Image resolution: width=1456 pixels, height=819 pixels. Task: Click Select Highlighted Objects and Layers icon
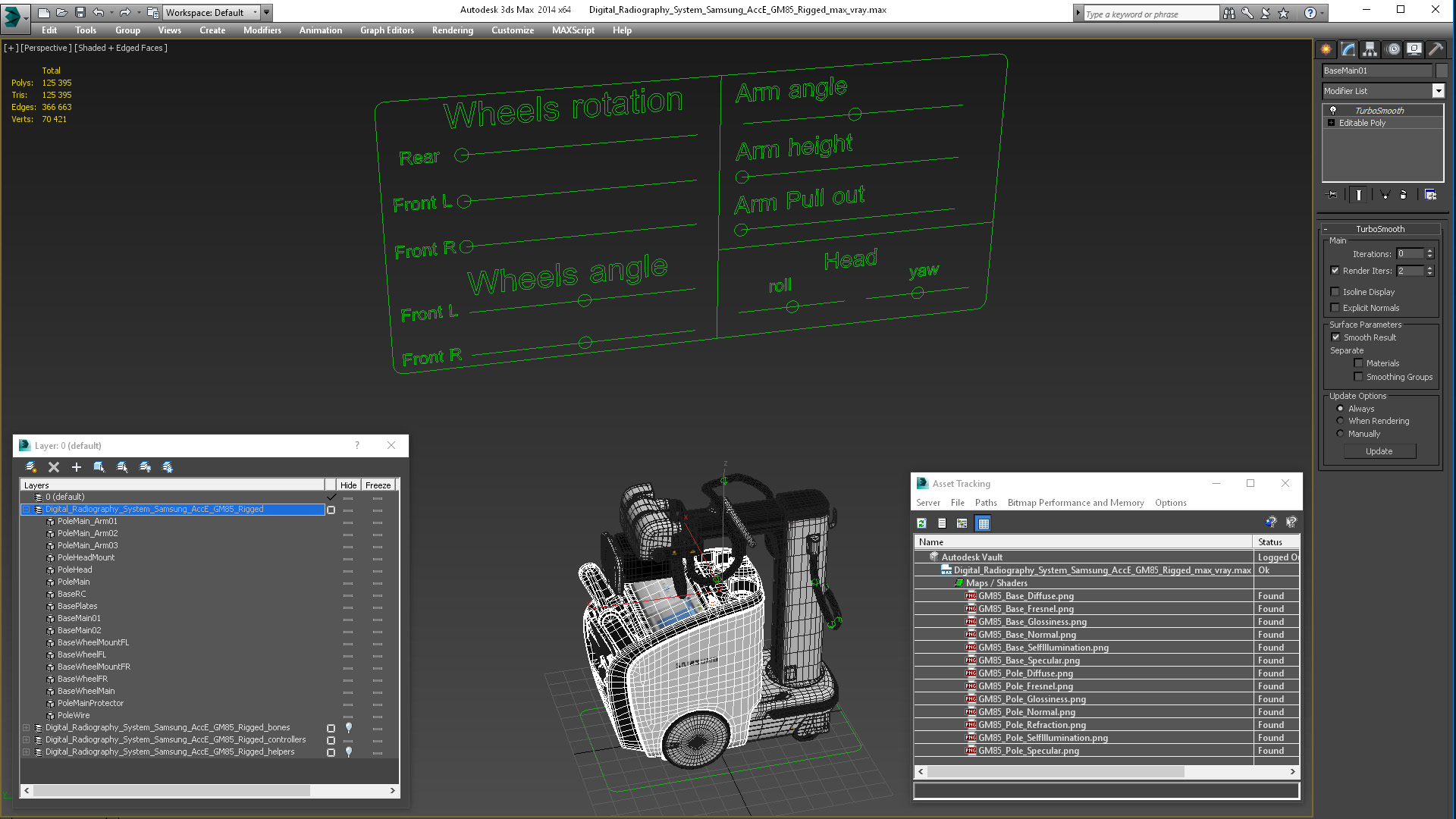click(x=99, y=467)
